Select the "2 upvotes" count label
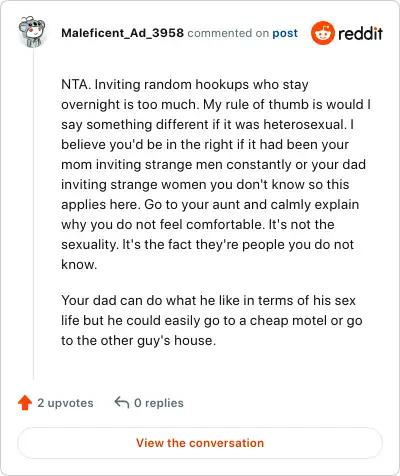This screenshot has width=400, height=476. 65,403
